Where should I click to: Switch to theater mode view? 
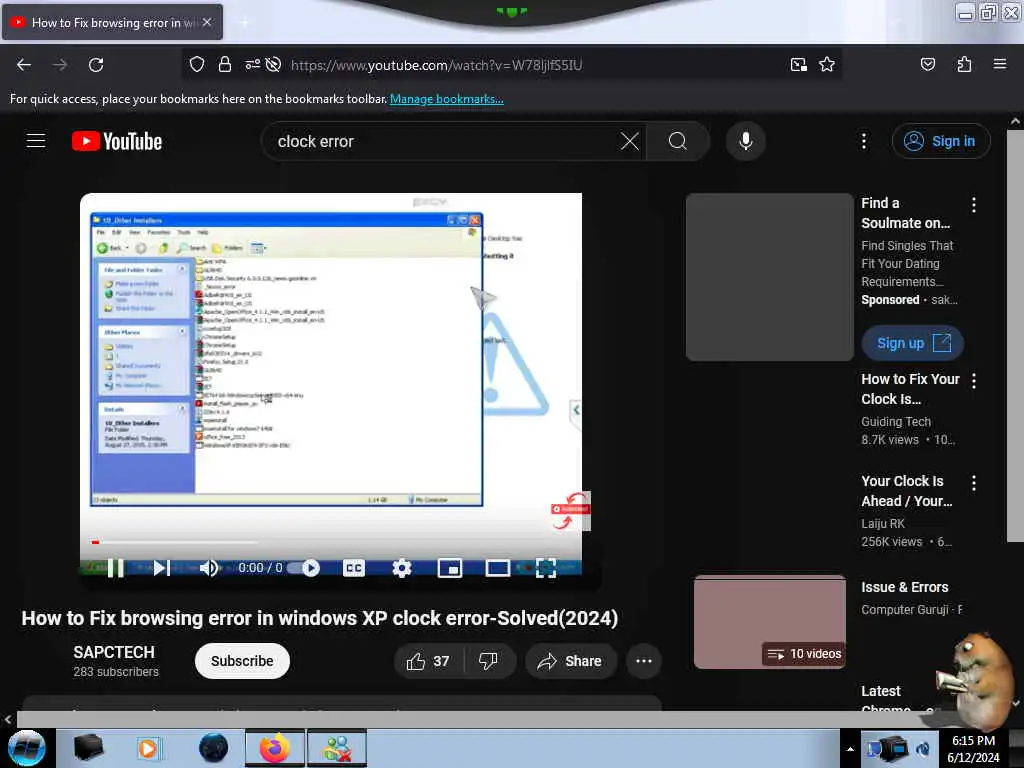(x=498, y=568)
